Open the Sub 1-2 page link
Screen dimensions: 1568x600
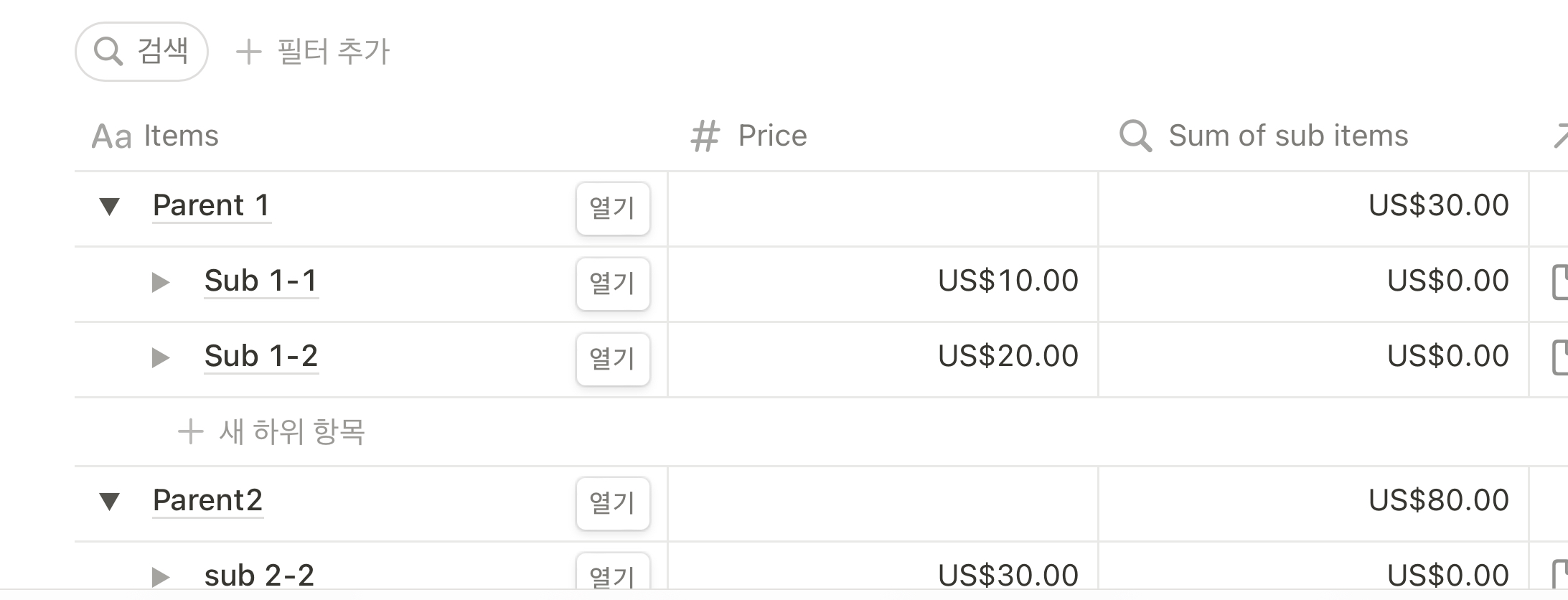[x=261, y=356]
